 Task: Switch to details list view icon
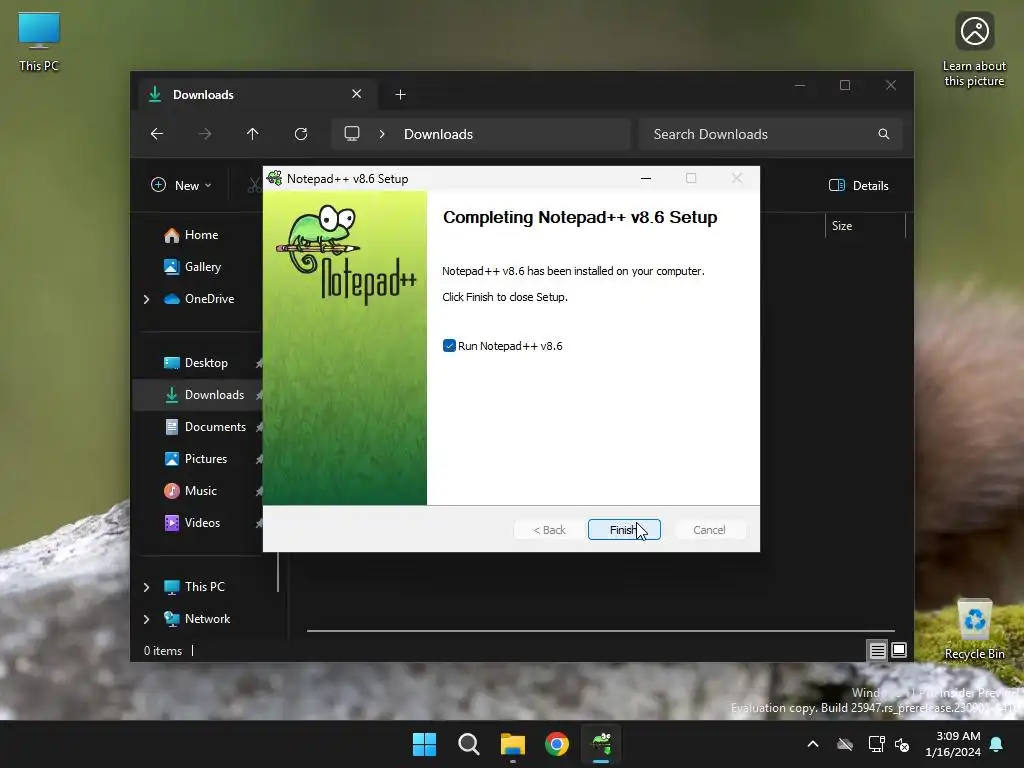pyautogui.click(x=877, y=650)
